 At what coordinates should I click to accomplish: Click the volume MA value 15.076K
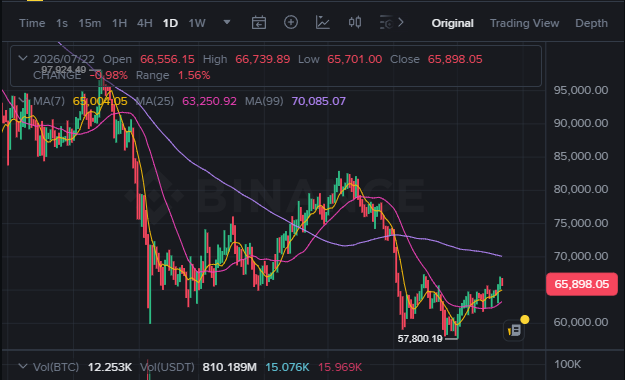tap(287, 367)
